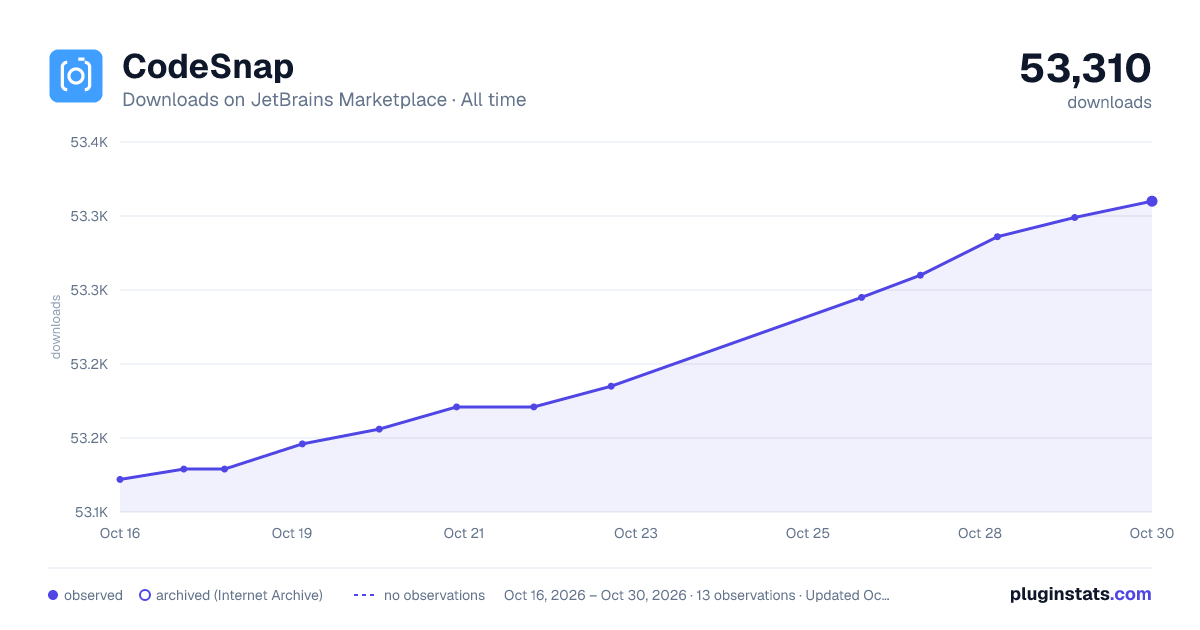
Task: Click the Oct 23 x-axis label
Action: tap(636, 533)
